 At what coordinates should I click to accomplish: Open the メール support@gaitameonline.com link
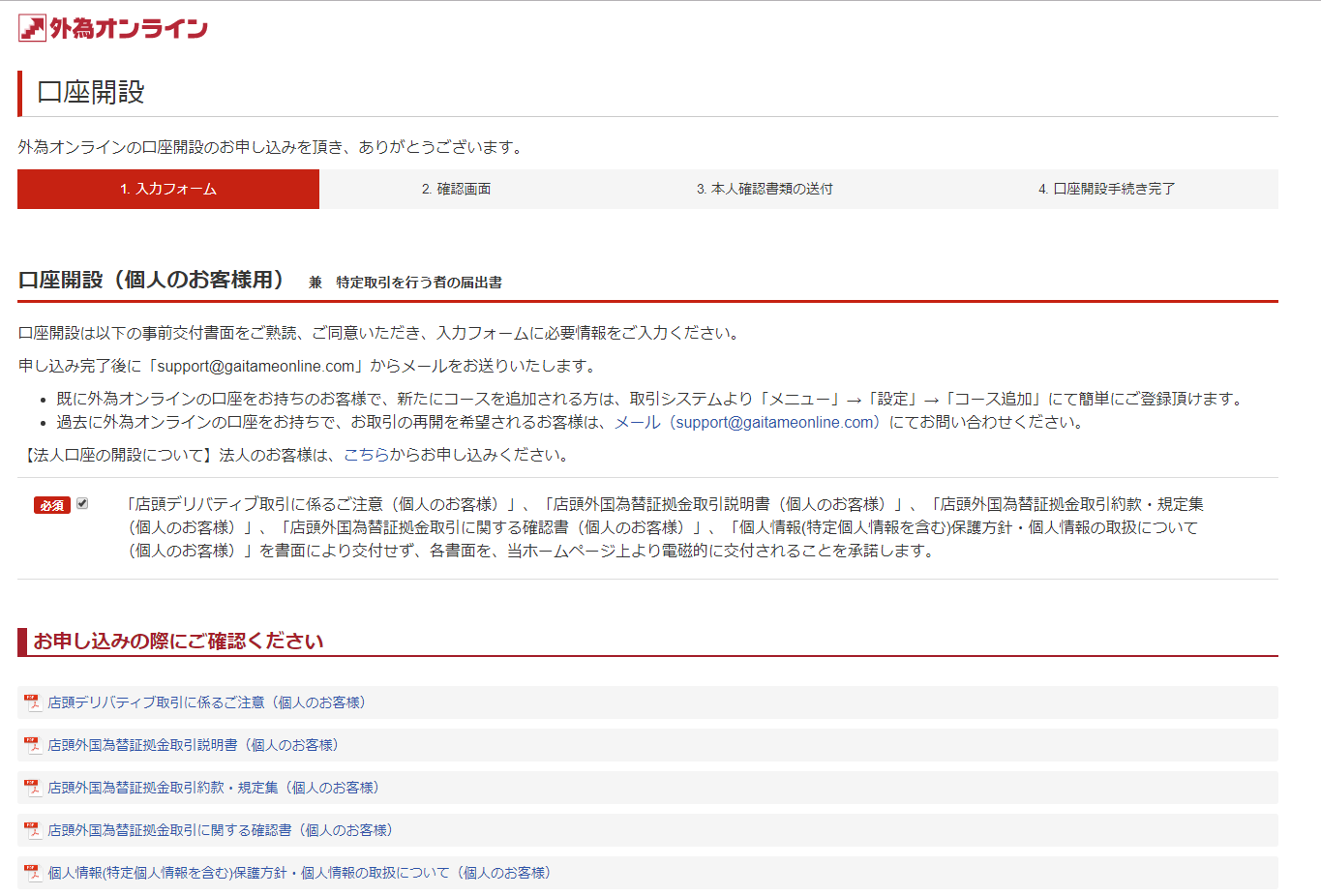pos(749,422)
